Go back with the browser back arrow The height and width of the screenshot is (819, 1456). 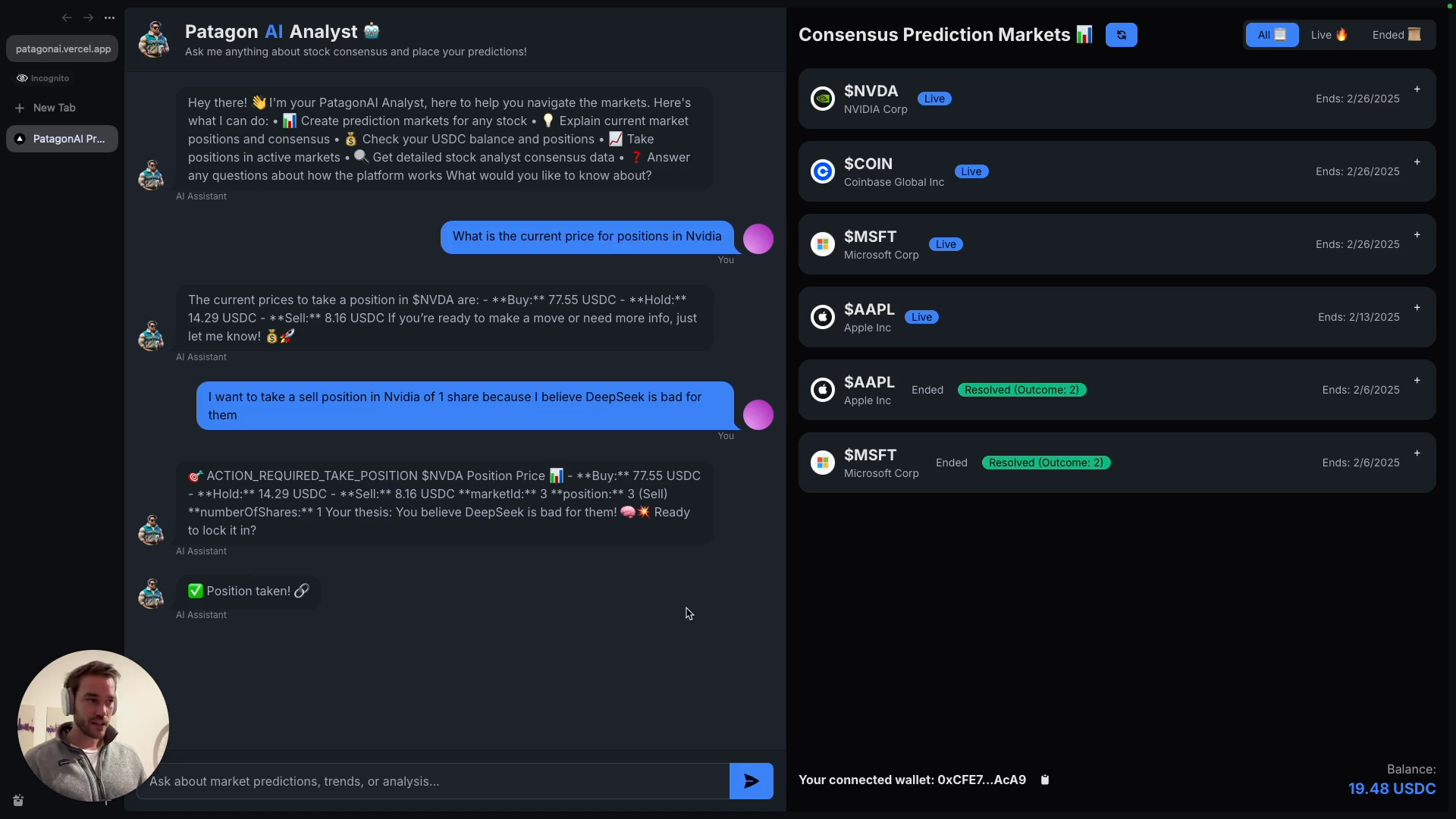(67, 17)
